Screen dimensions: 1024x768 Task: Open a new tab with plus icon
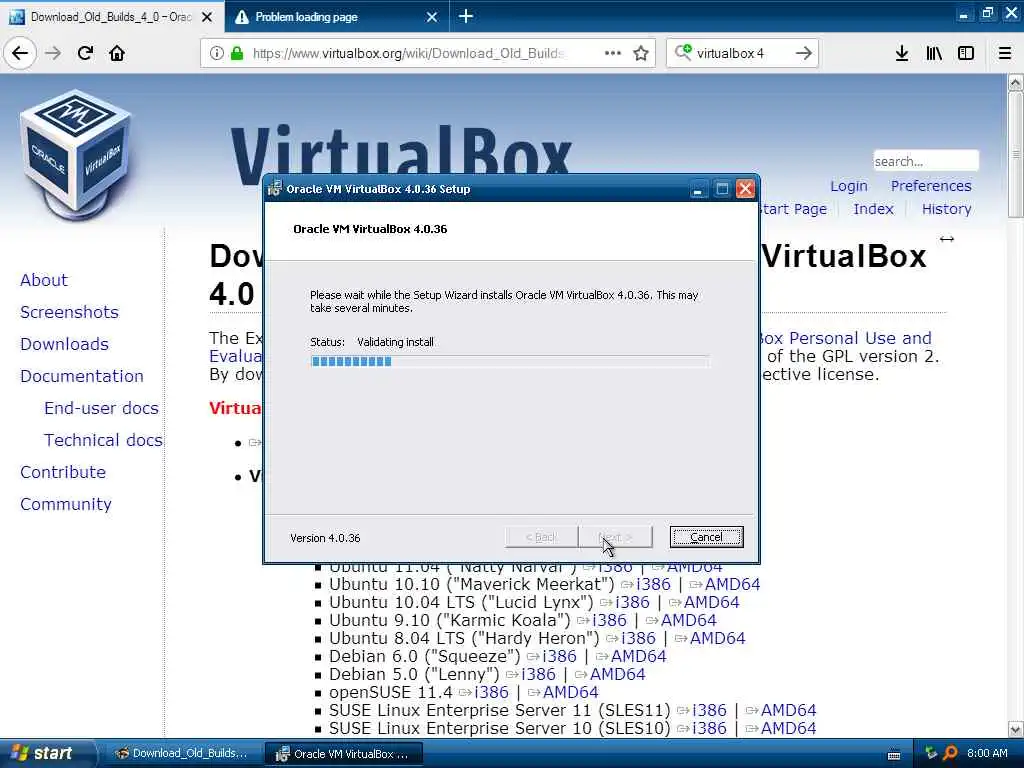[x=466, y=16]
